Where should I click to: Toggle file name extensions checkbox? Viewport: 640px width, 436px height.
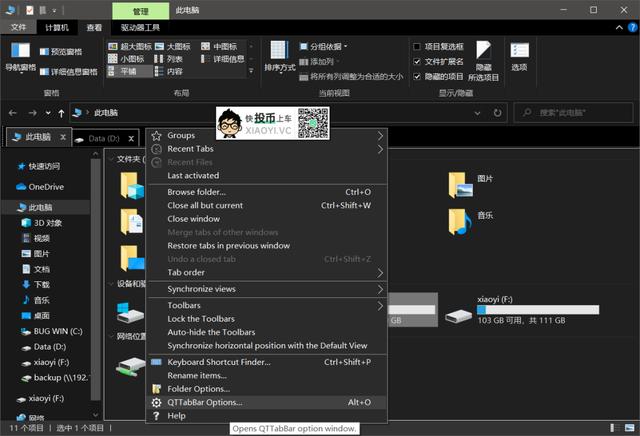click(x=418, y=61)
